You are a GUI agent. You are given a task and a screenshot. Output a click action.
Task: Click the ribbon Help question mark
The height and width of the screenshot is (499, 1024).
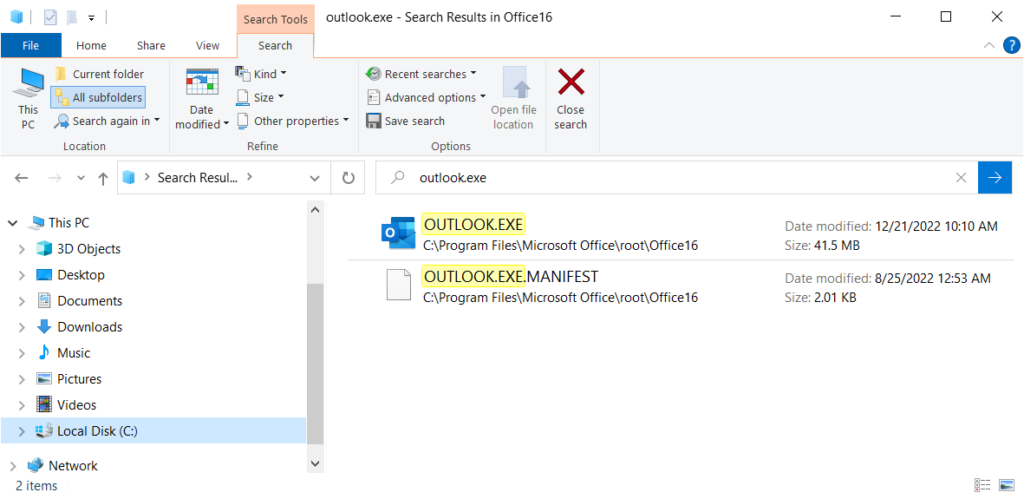coord(1011,45)
